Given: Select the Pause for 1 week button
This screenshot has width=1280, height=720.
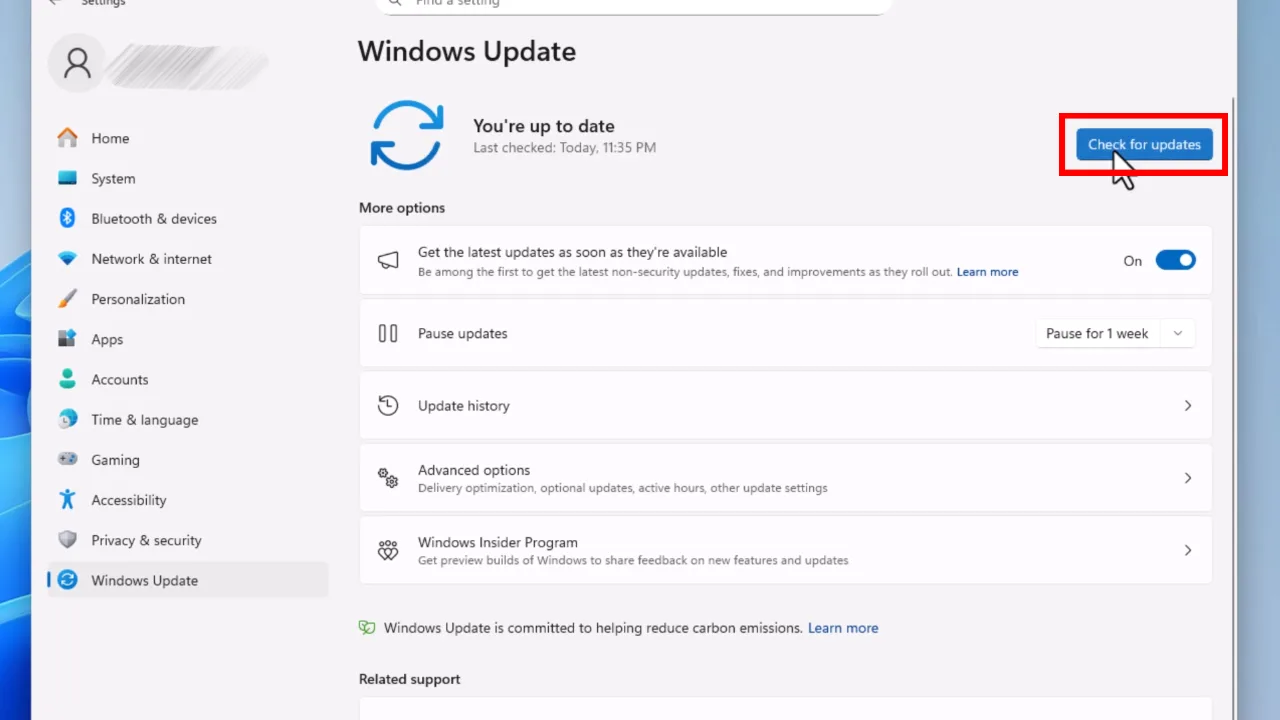Looking at the screenshot, I should coord(1097,333).
